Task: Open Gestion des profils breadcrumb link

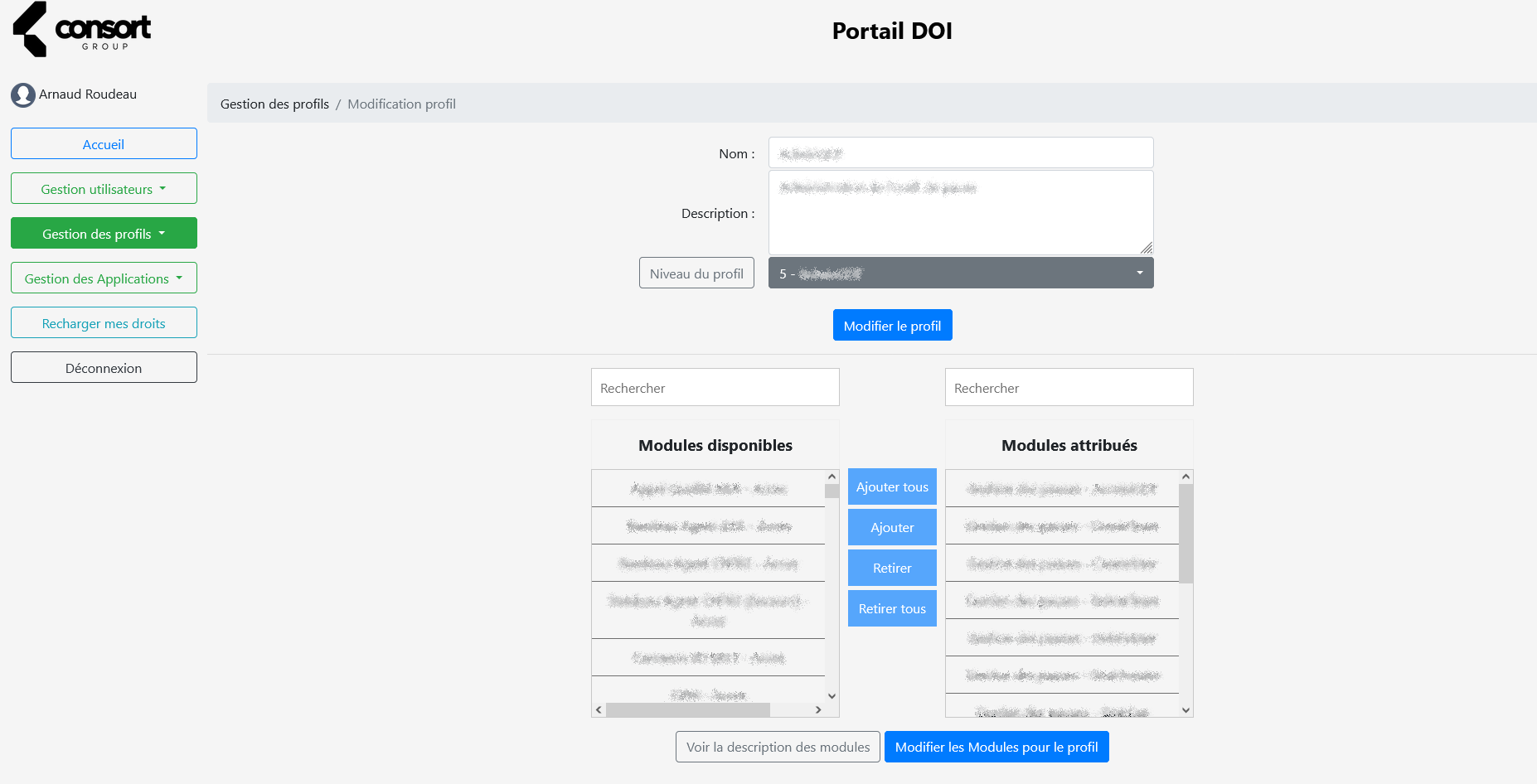Action: tap(274, 104)
